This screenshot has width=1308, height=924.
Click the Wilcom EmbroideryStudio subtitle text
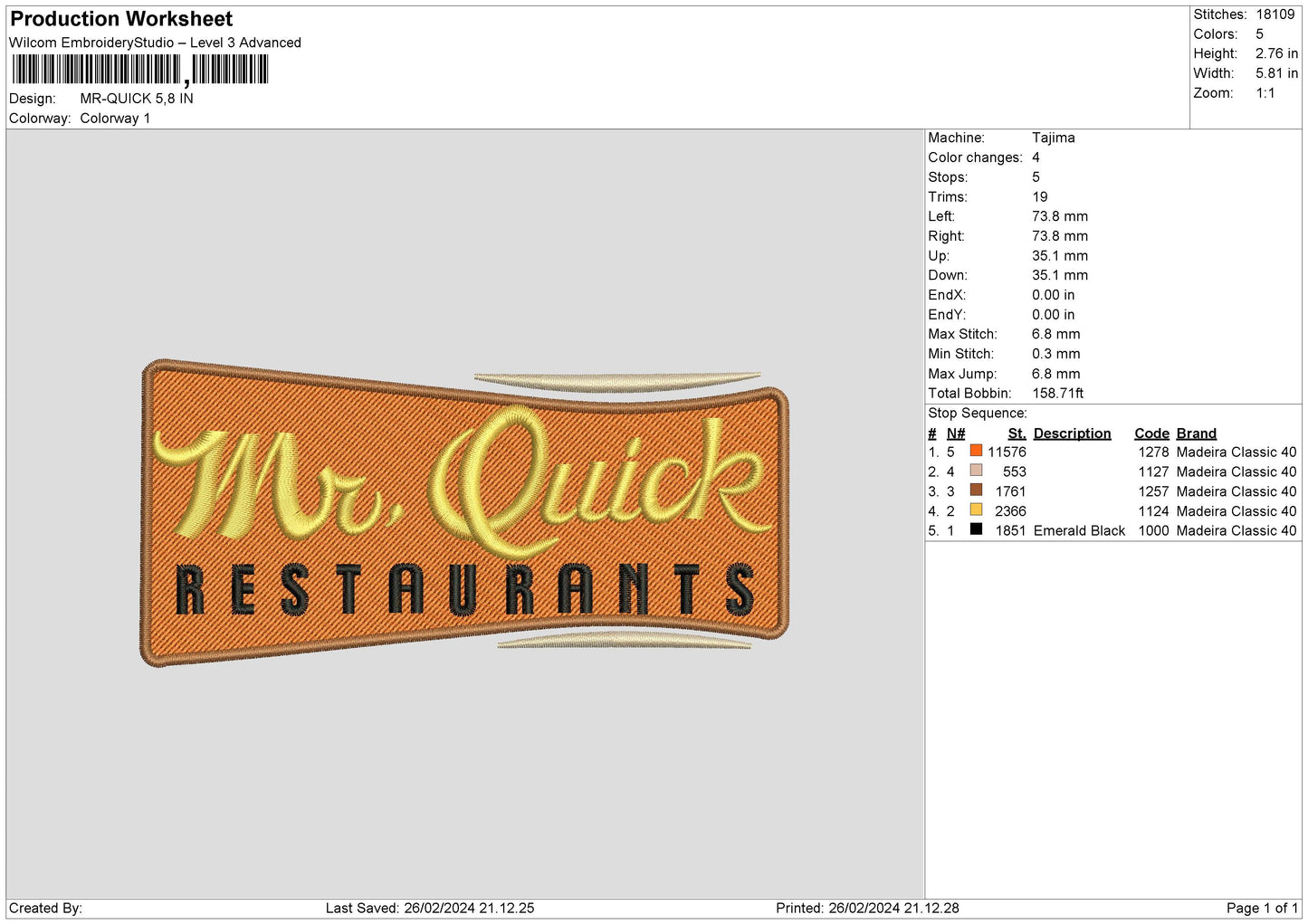[155, 43]
